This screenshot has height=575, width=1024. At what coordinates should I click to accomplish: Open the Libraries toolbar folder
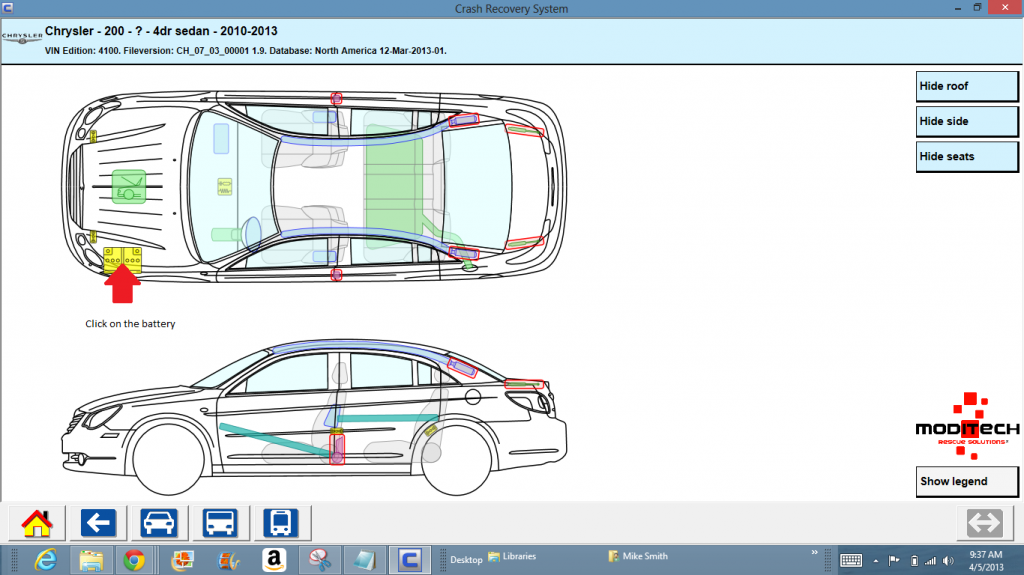(x=512, y=557)
